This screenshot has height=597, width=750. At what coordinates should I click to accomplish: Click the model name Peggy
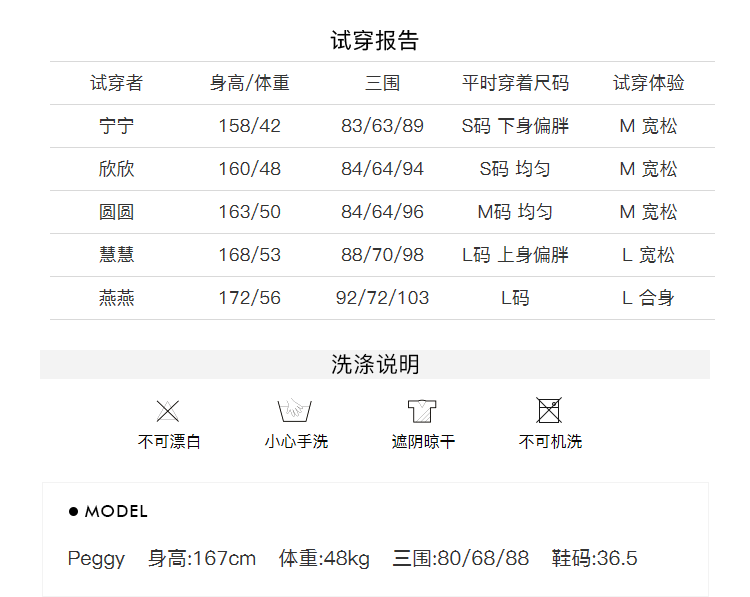(x=96, y=559)
